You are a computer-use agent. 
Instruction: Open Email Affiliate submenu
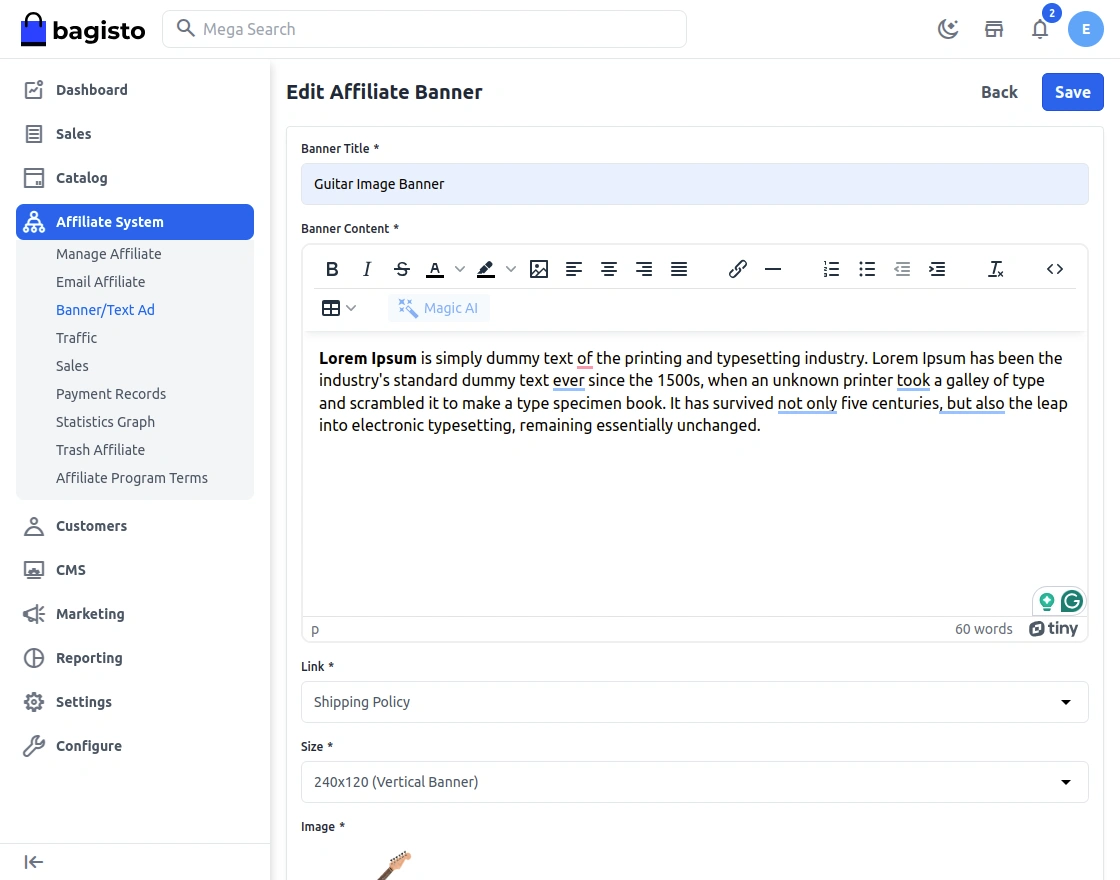[x=101, y=281]
